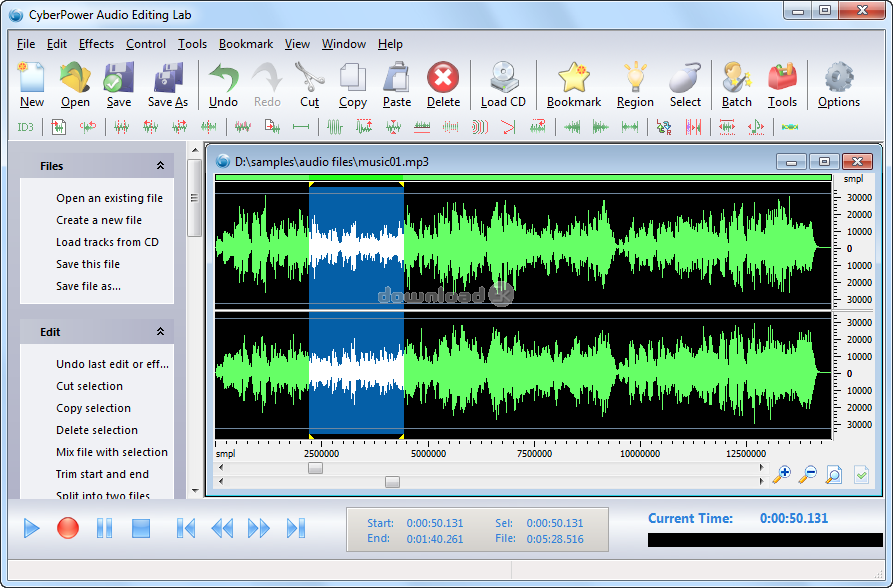Click the Open folder toolbar icon
The image size is (893, 588).
pyautogui.click(x=75, y=77)
